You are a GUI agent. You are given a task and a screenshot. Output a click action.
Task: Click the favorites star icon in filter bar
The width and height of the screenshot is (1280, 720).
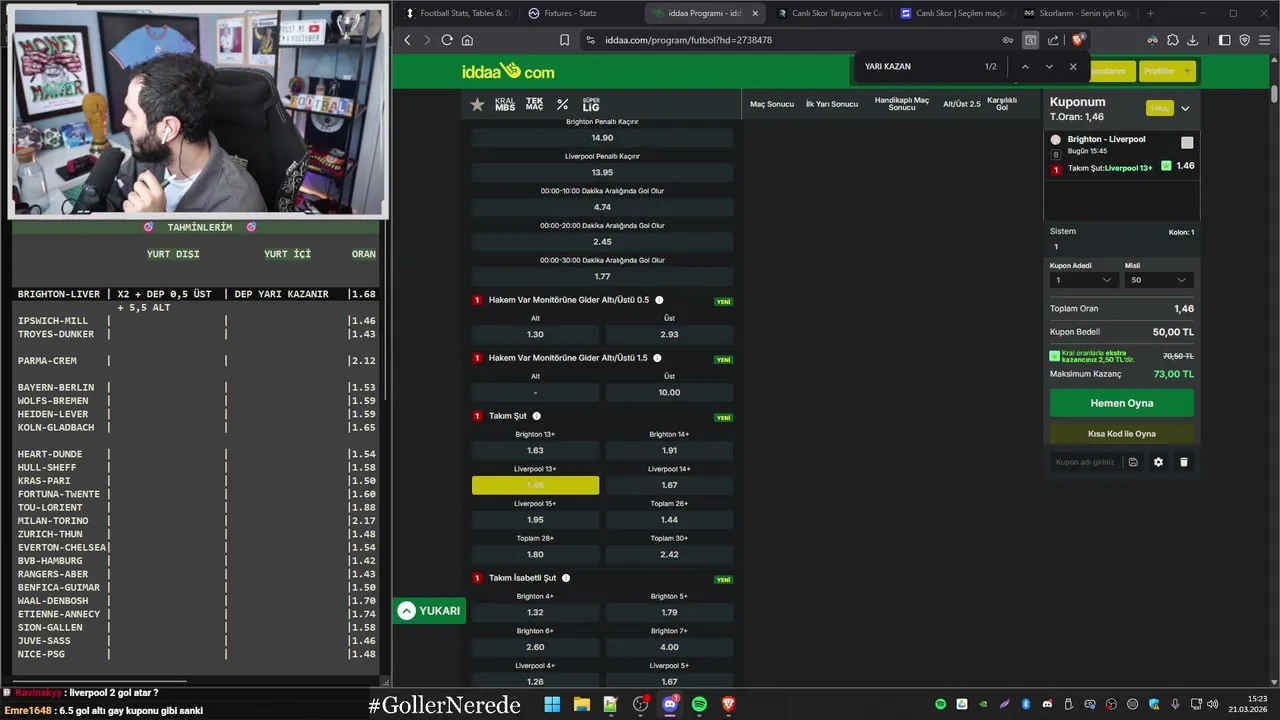[x=477, y=104]
